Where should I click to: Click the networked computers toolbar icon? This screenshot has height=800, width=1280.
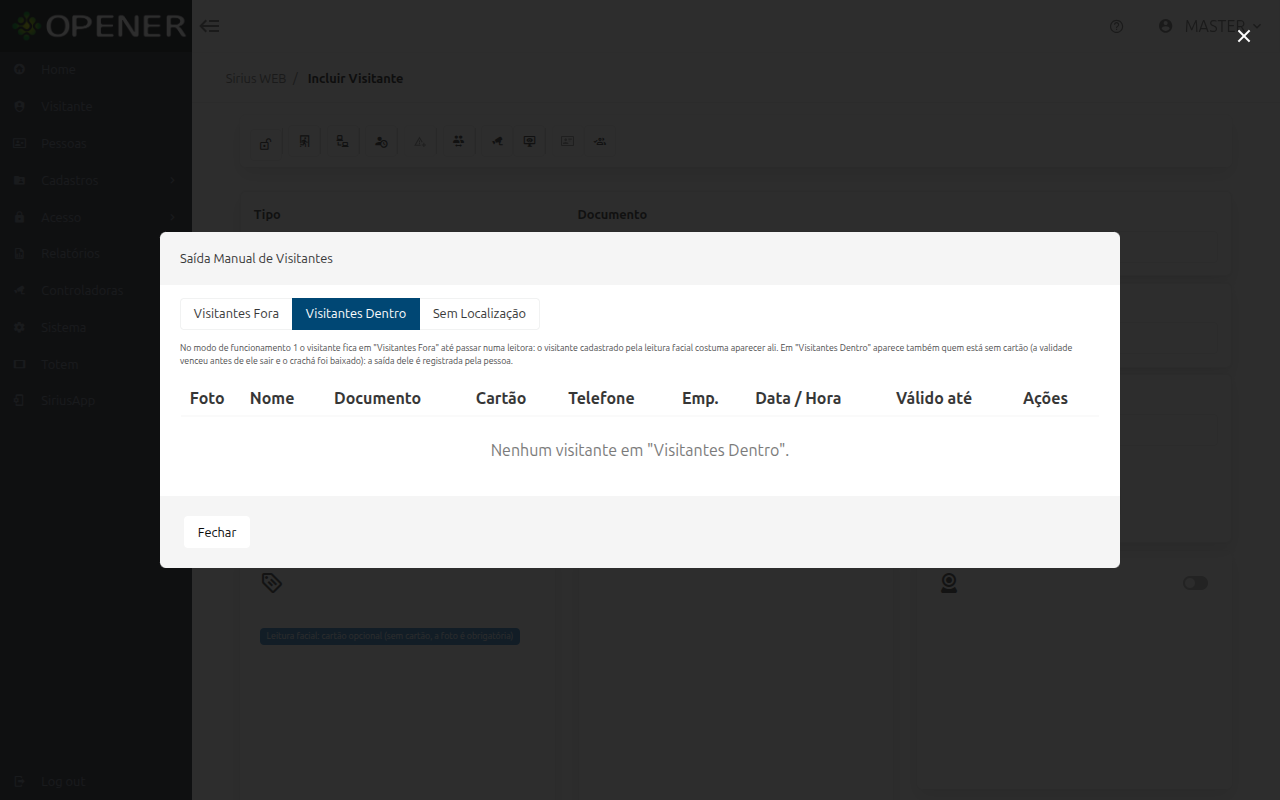point(342,141)
